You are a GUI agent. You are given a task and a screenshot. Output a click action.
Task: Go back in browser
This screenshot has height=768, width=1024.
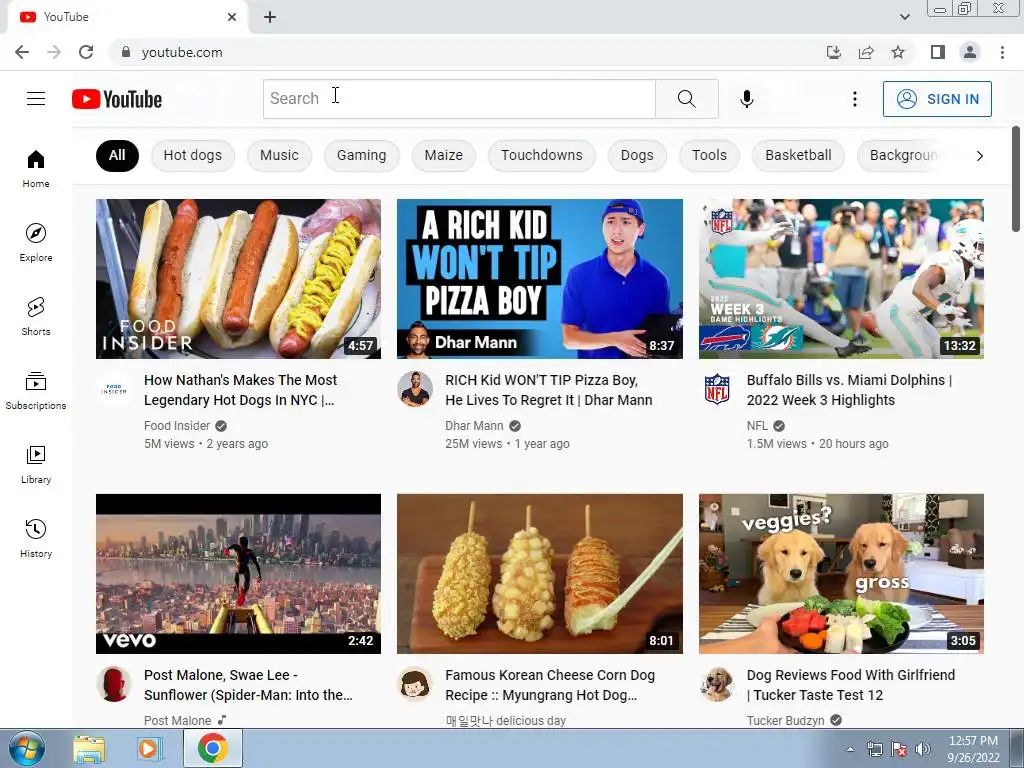click(x=22, y=52)
